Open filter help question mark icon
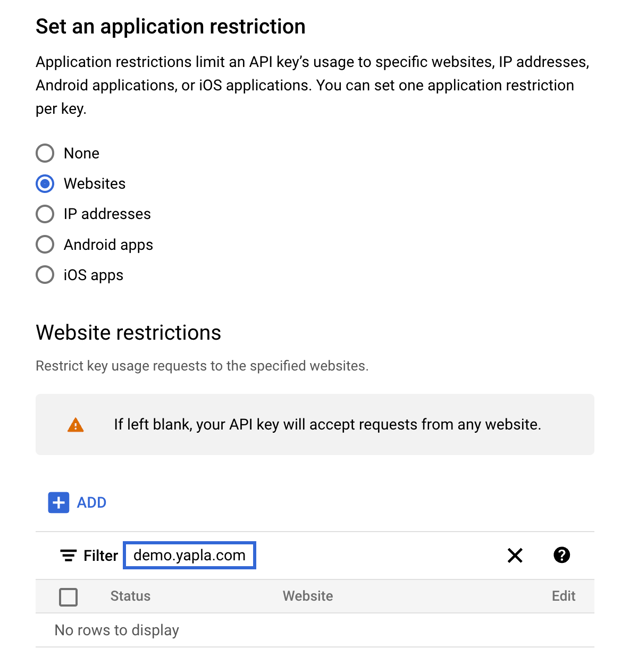Viewport: 621px width, 656px height. click(562, 555)
